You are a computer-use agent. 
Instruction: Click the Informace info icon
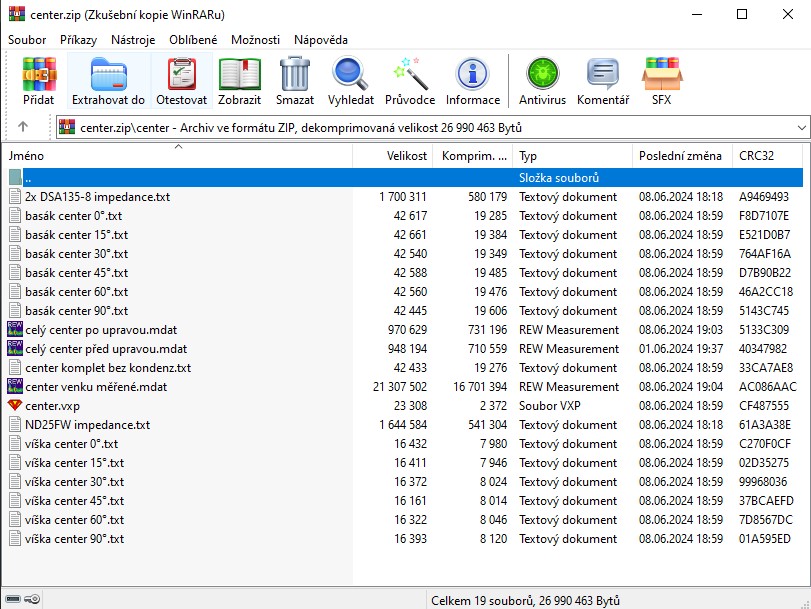(472, 74)
